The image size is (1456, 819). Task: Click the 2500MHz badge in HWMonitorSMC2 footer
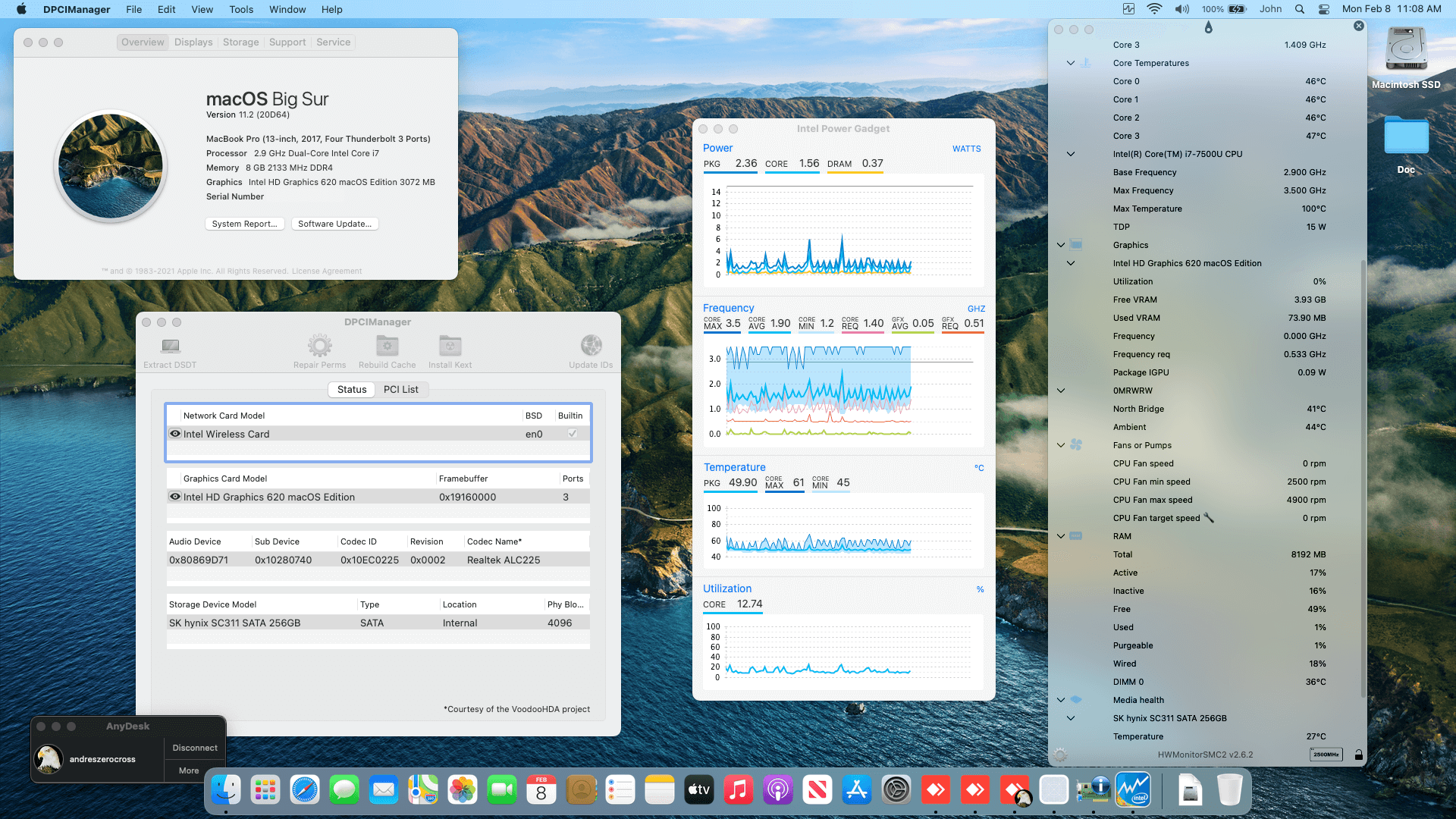tap(1326, 755)
